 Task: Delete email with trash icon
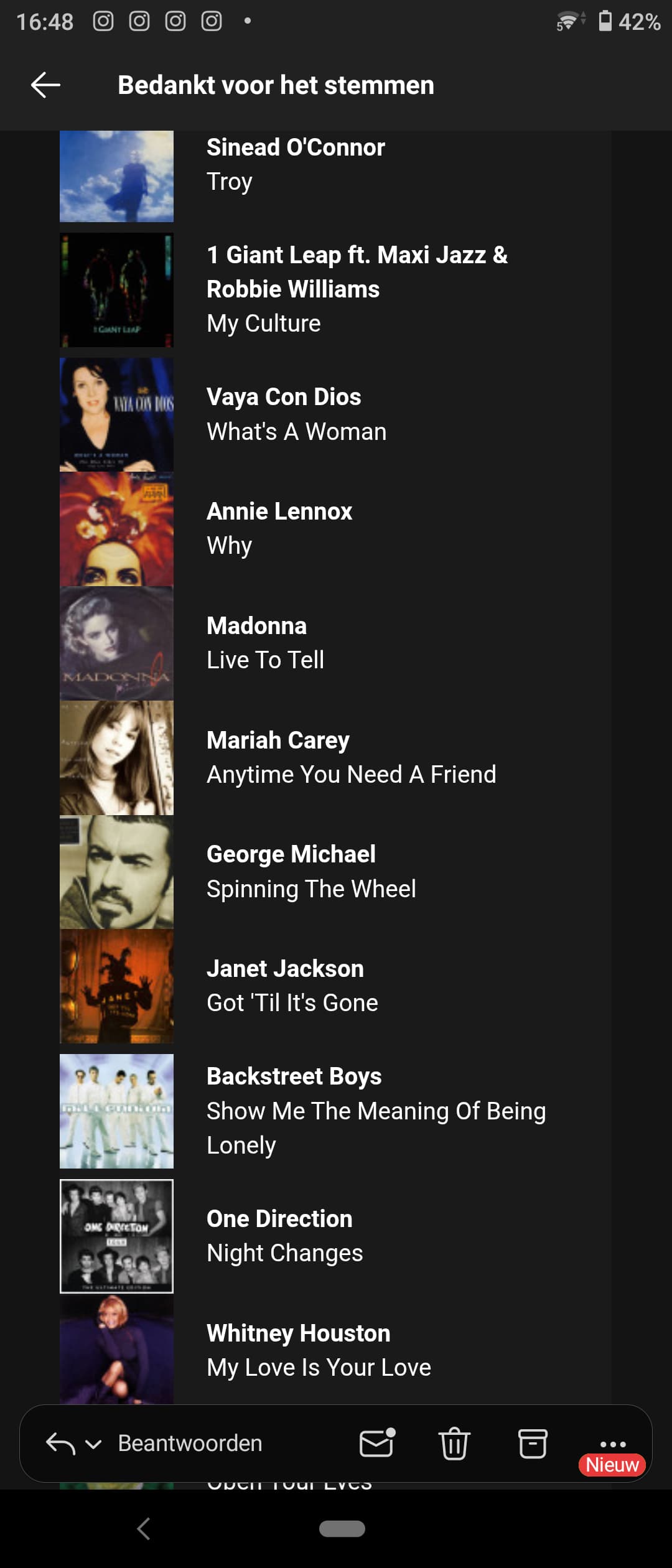(x=454, y=1443)
